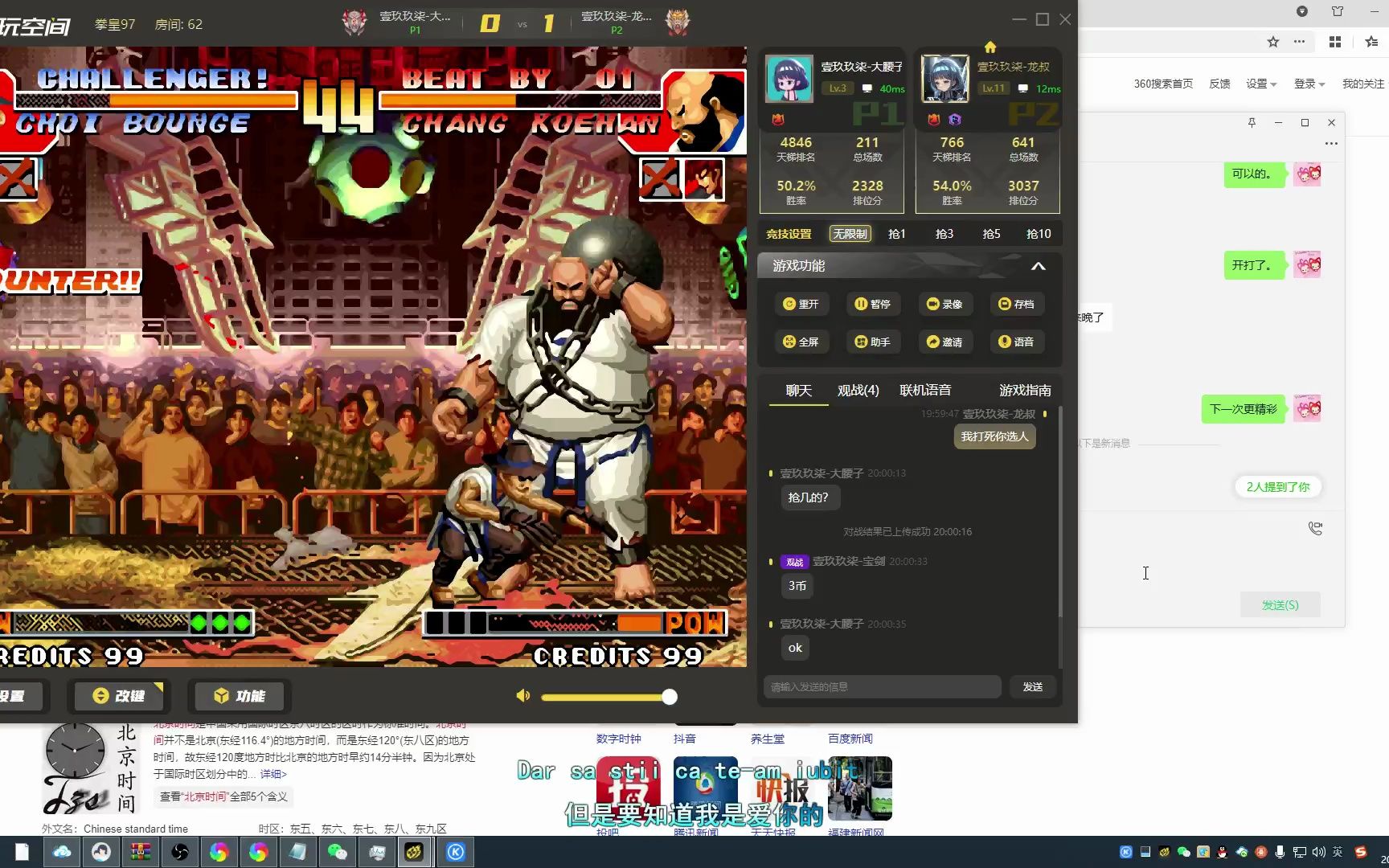The width and height of the screenshot is (1389, 868).
Task: Open browser extensions grid icon
Action: [x=1335, y=42]
